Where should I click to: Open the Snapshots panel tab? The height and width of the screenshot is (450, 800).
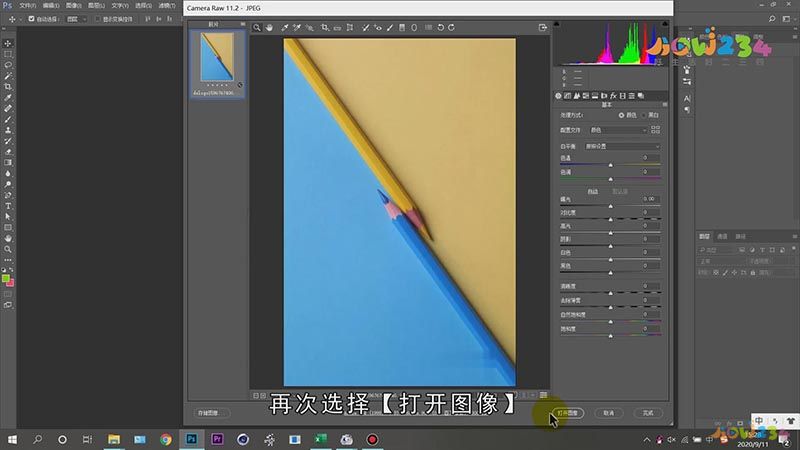641,96
